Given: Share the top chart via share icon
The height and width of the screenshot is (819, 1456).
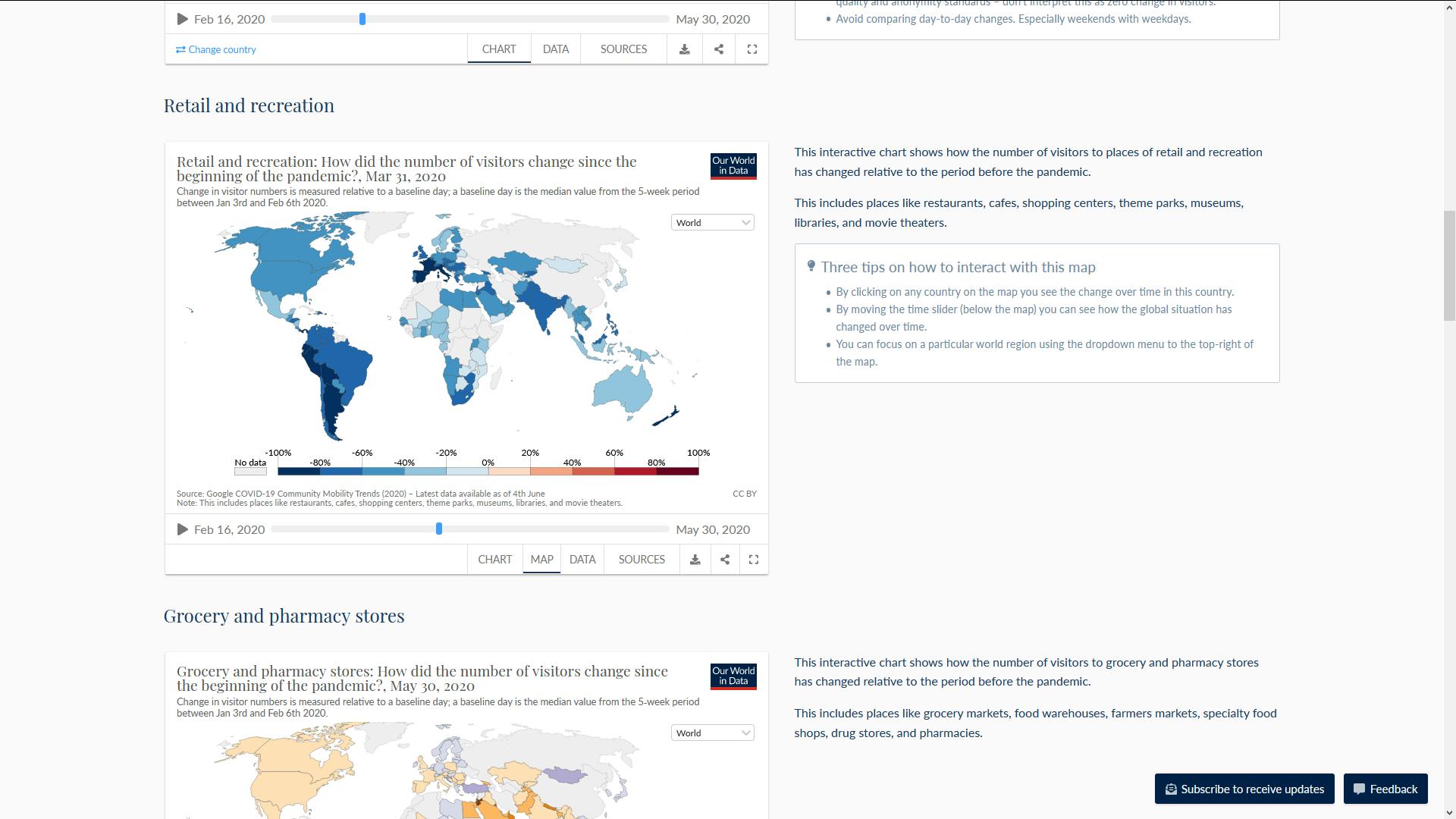Looking at the screenshot, I should tap(719, 49).
